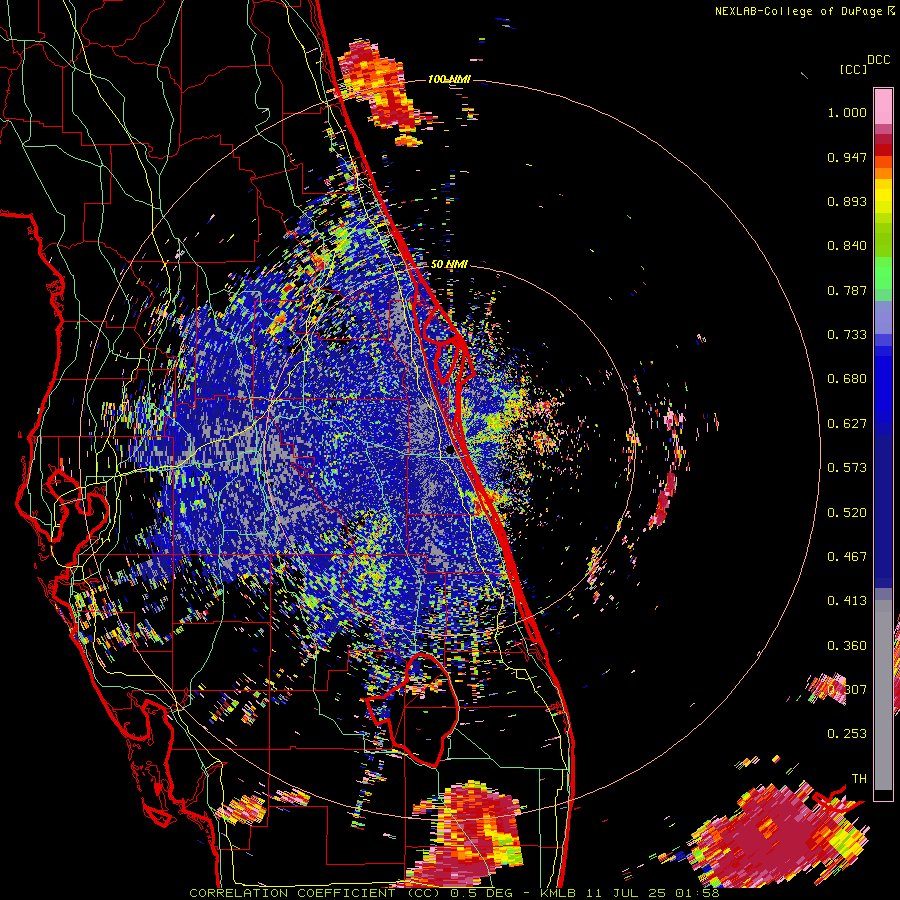Click the 0.627 scale label

click(847, 424)
